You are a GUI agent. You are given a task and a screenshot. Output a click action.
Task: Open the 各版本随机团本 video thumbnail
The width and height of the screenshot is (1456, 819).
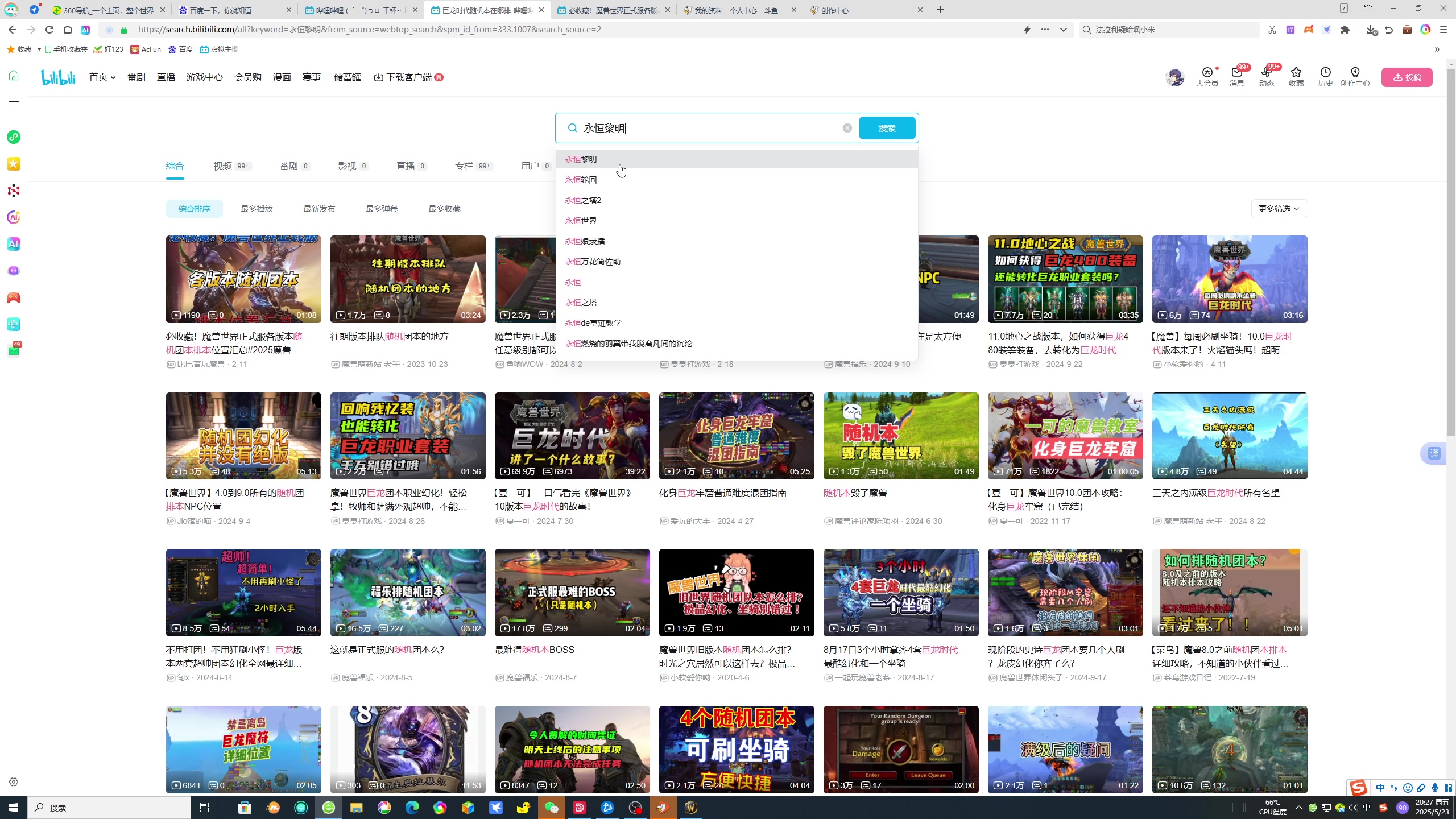243,279
